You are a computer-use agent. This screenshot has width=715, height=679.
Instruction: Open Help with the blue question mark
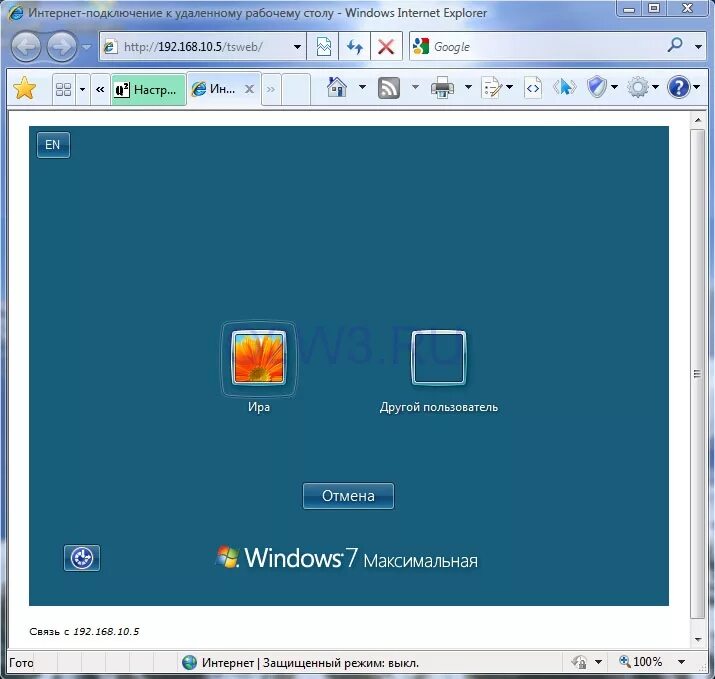pos(679,87)
